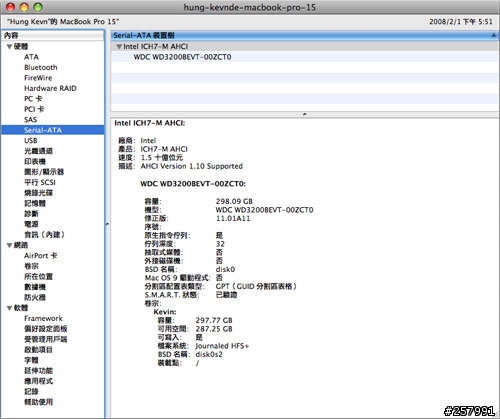
Task: Click the 1.5 speed value line
Action: 162,158
